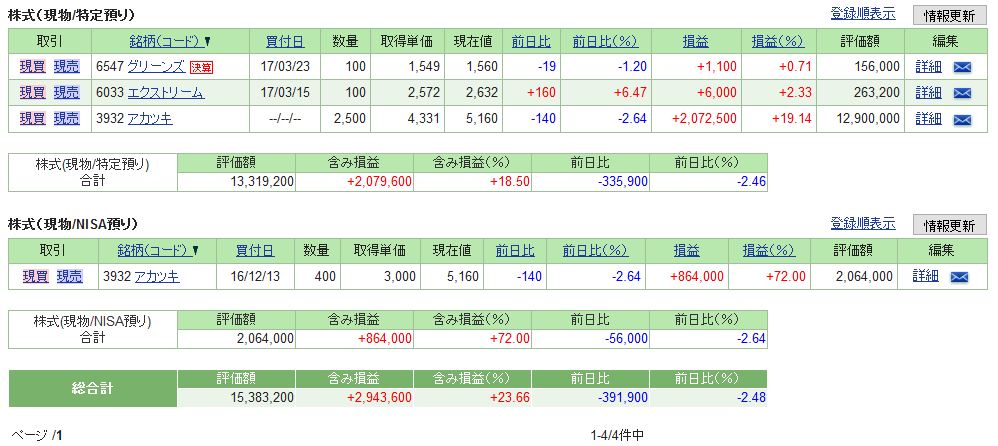This screenshot has height=446, width=998.
Task: Sort 特定預り table by 買付日
Action: pos(285,42)
